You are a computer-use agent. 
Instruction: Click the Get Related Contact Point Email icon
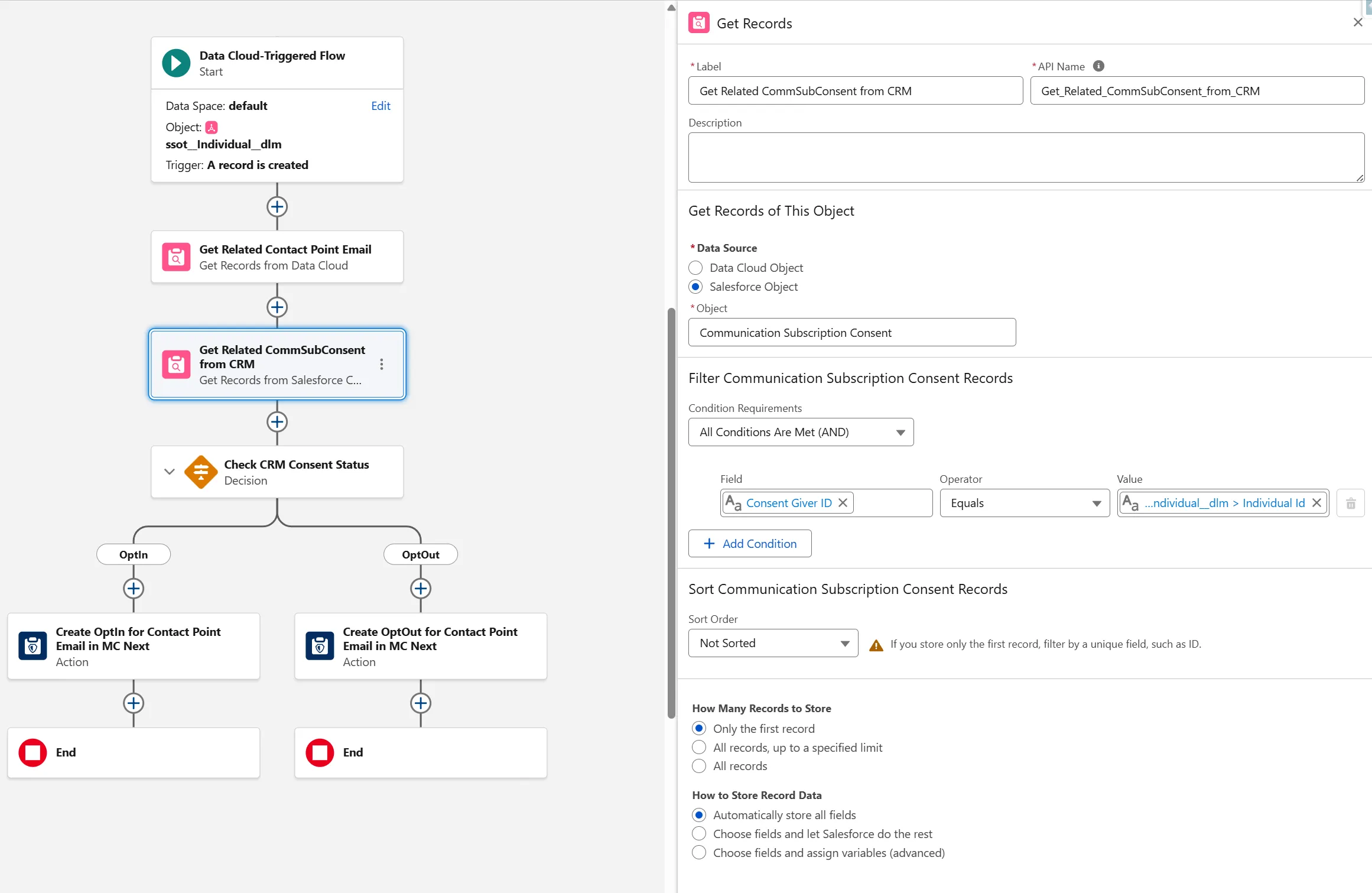pos(176,257)
